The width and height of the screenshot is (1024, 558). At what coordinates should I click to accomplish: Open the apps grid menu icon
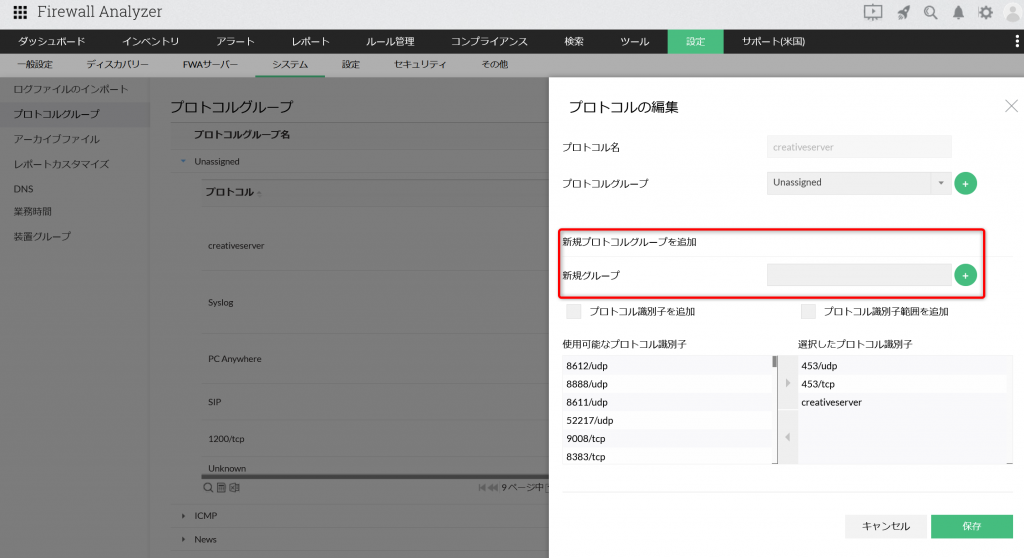click(19, 13)
